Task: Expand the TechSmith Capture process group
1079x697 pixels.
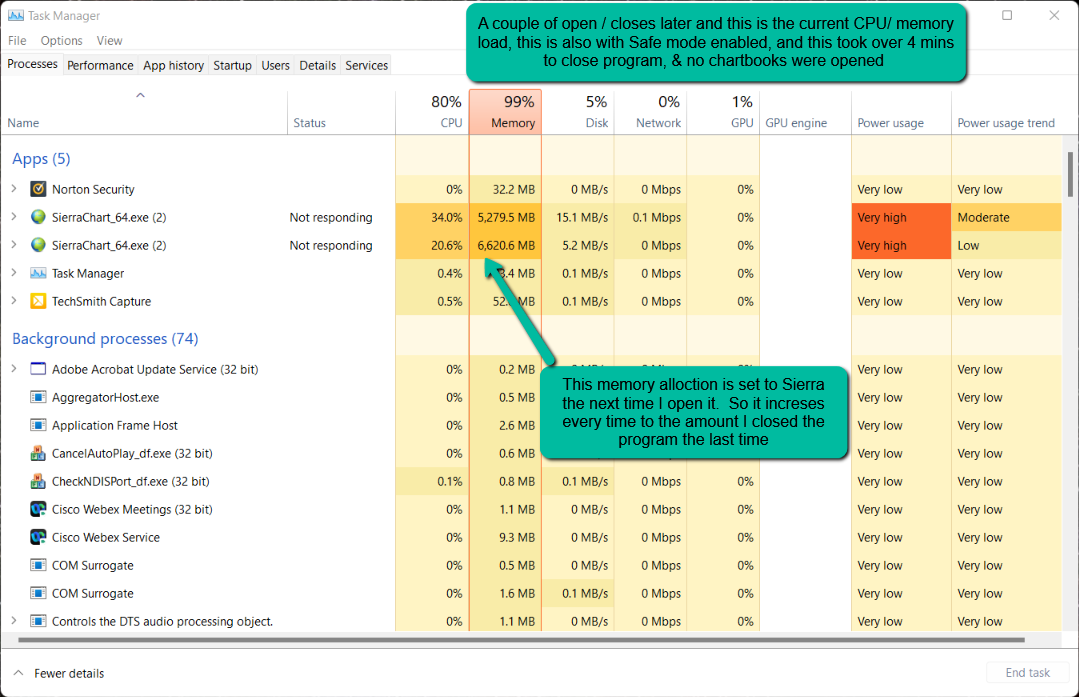Action: [x=14, y=301]
